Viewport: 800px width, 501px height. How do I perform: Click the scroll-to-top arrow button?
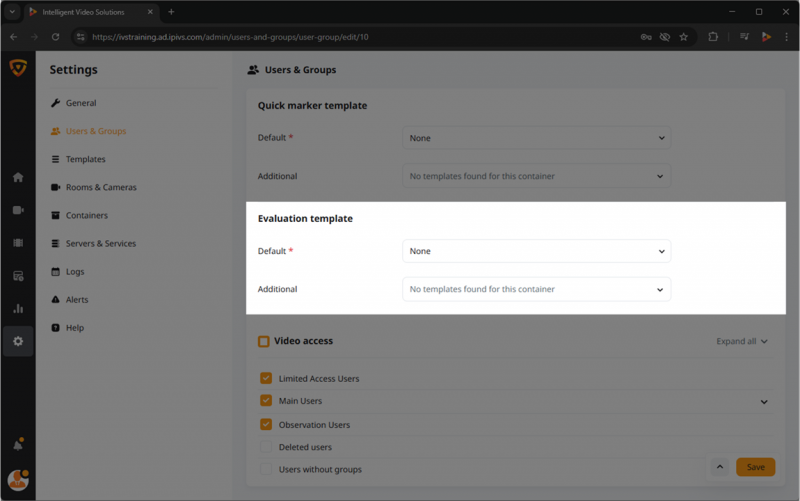[x=720, y=467]
